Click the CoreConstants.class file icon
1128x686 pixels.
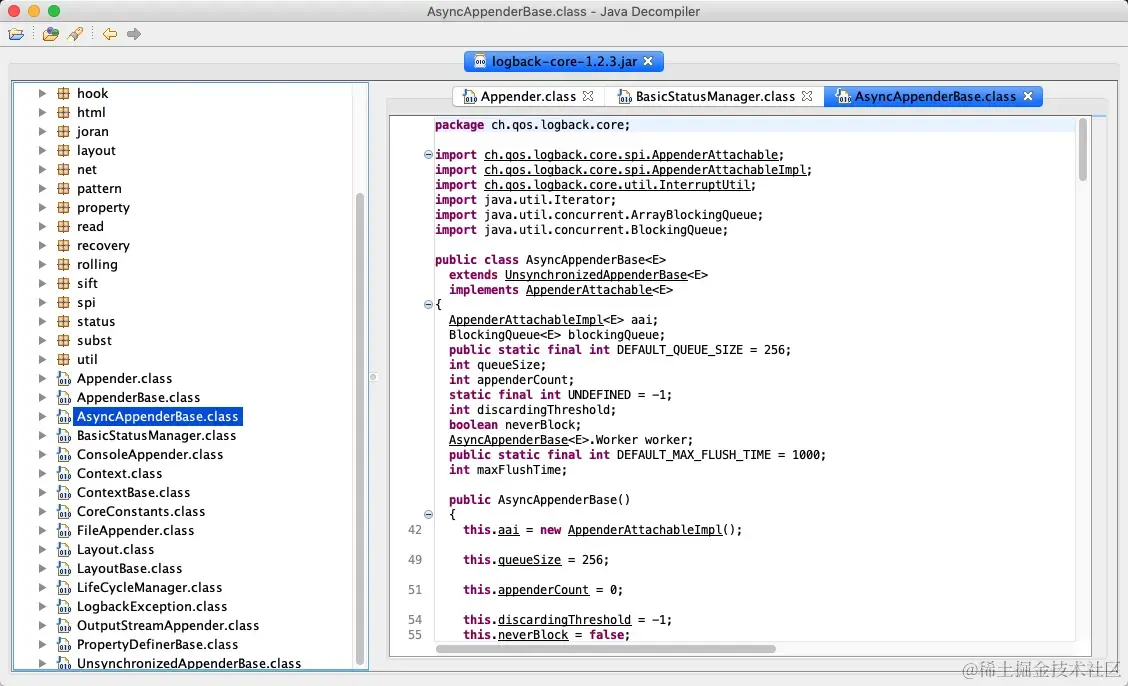(63, 511)
